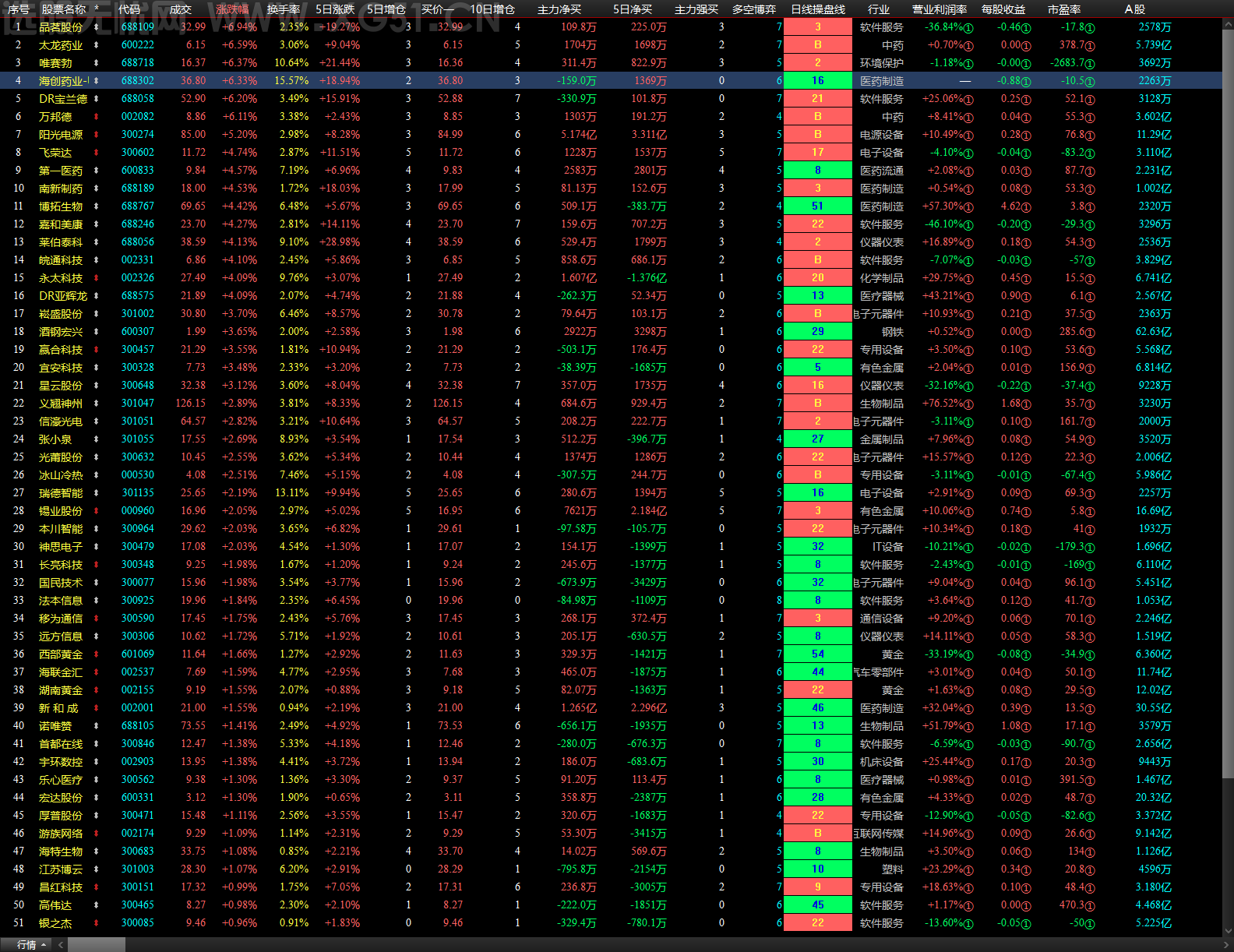Viewport: 1234px width, 952px height.
Task: Click the red marker icon beside 湖南黄金
Action: point(97,690)
